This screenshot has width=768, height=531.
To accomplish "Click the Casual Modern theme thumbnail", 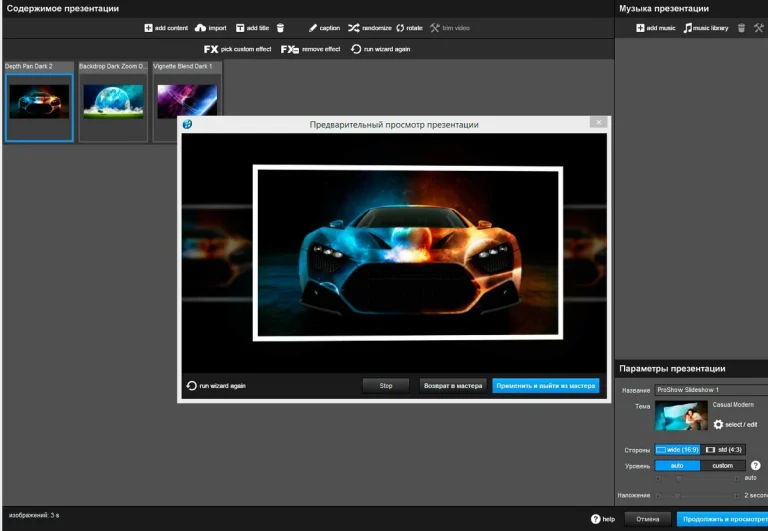I will pyautogui.click(x=681, y=415).
